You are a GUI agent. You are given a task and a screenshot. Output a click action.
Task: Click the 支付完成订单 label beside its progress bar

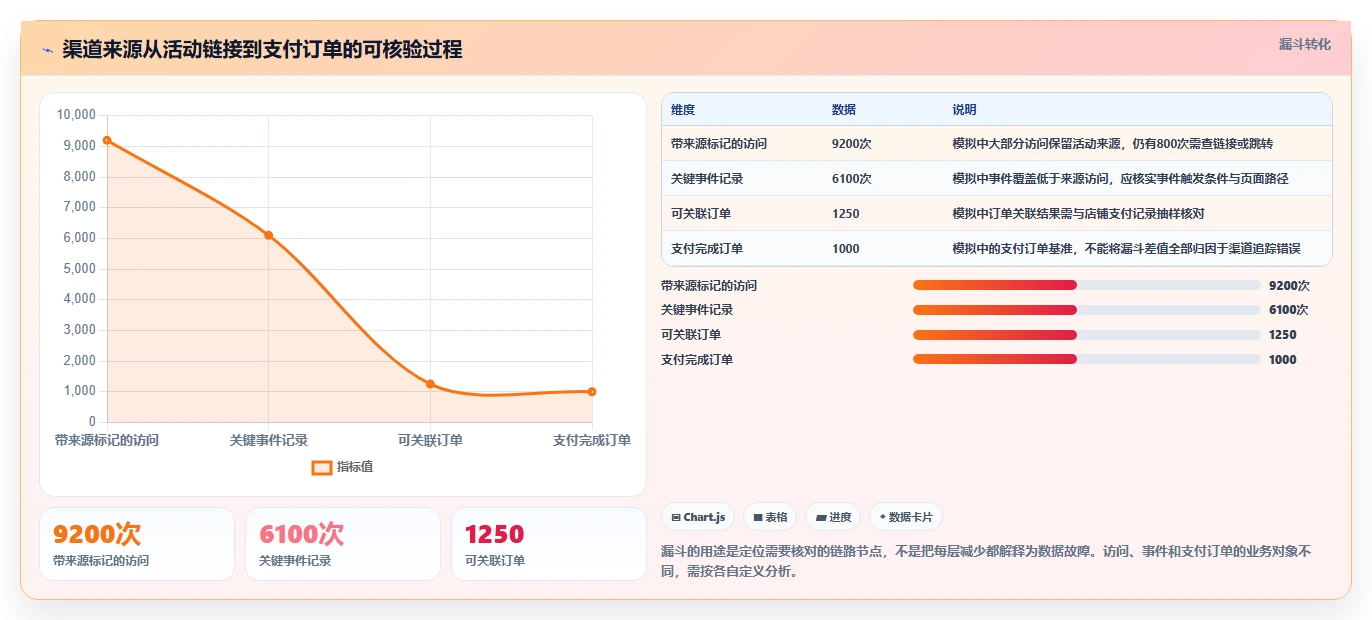point(697,360)
